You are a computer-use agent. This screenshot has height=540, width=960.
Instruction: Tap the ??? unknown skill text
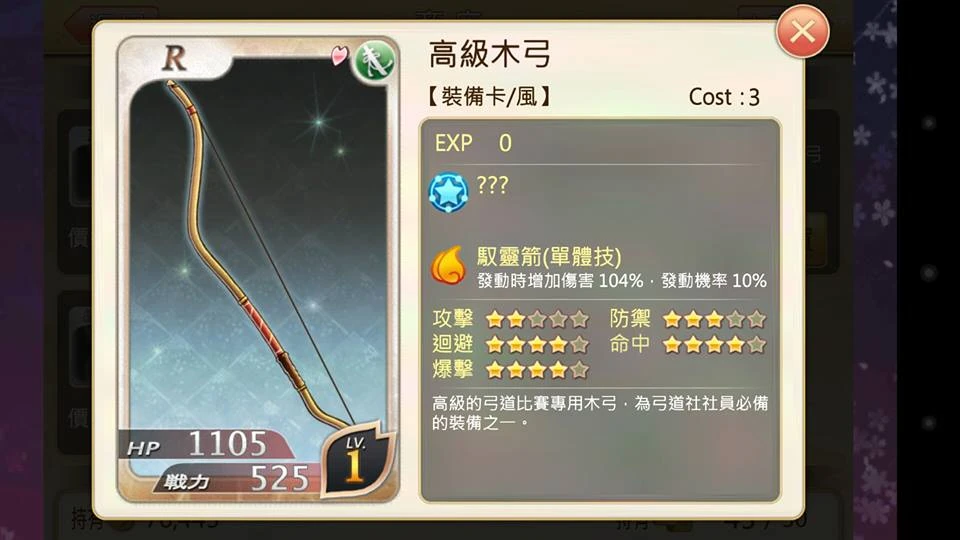[x=492, y=185]
